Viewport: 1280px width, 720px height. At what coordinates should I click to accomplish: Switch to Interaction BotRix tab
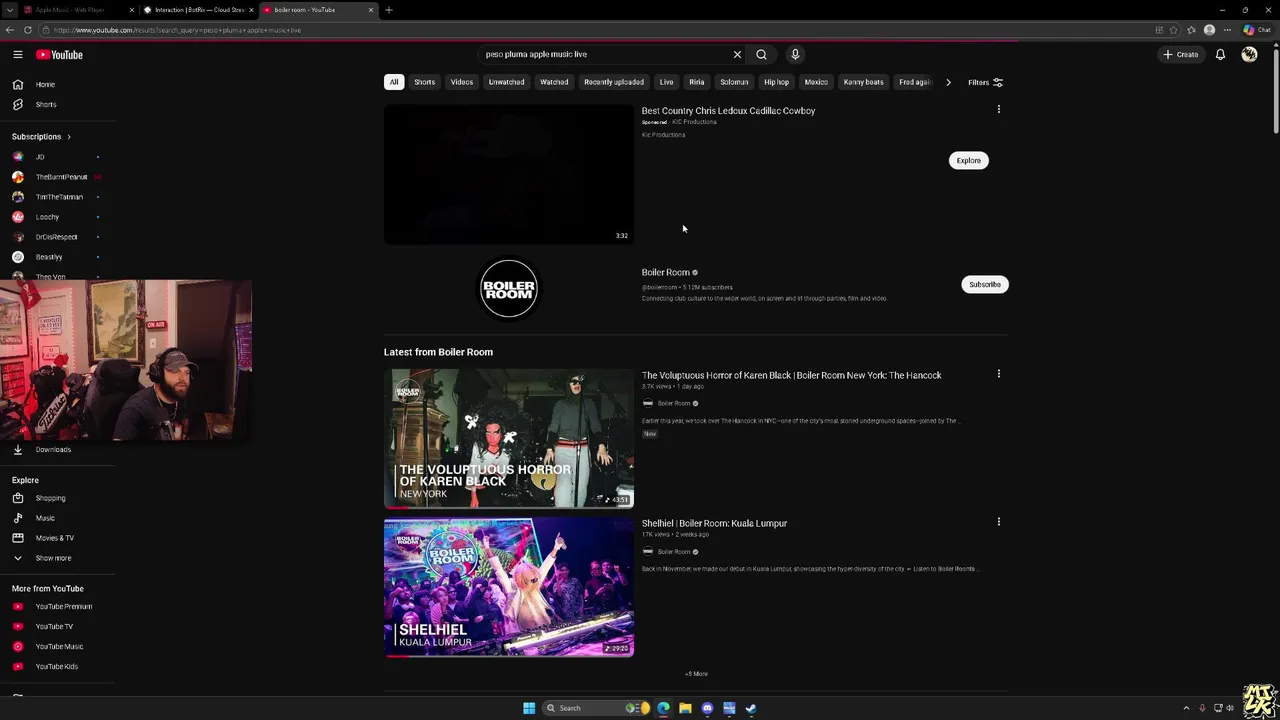199,10
